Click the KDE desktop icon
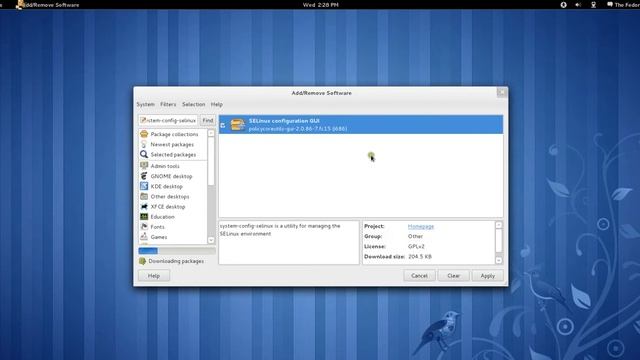The width and height of the screenshot is (640, 360). 144,186
